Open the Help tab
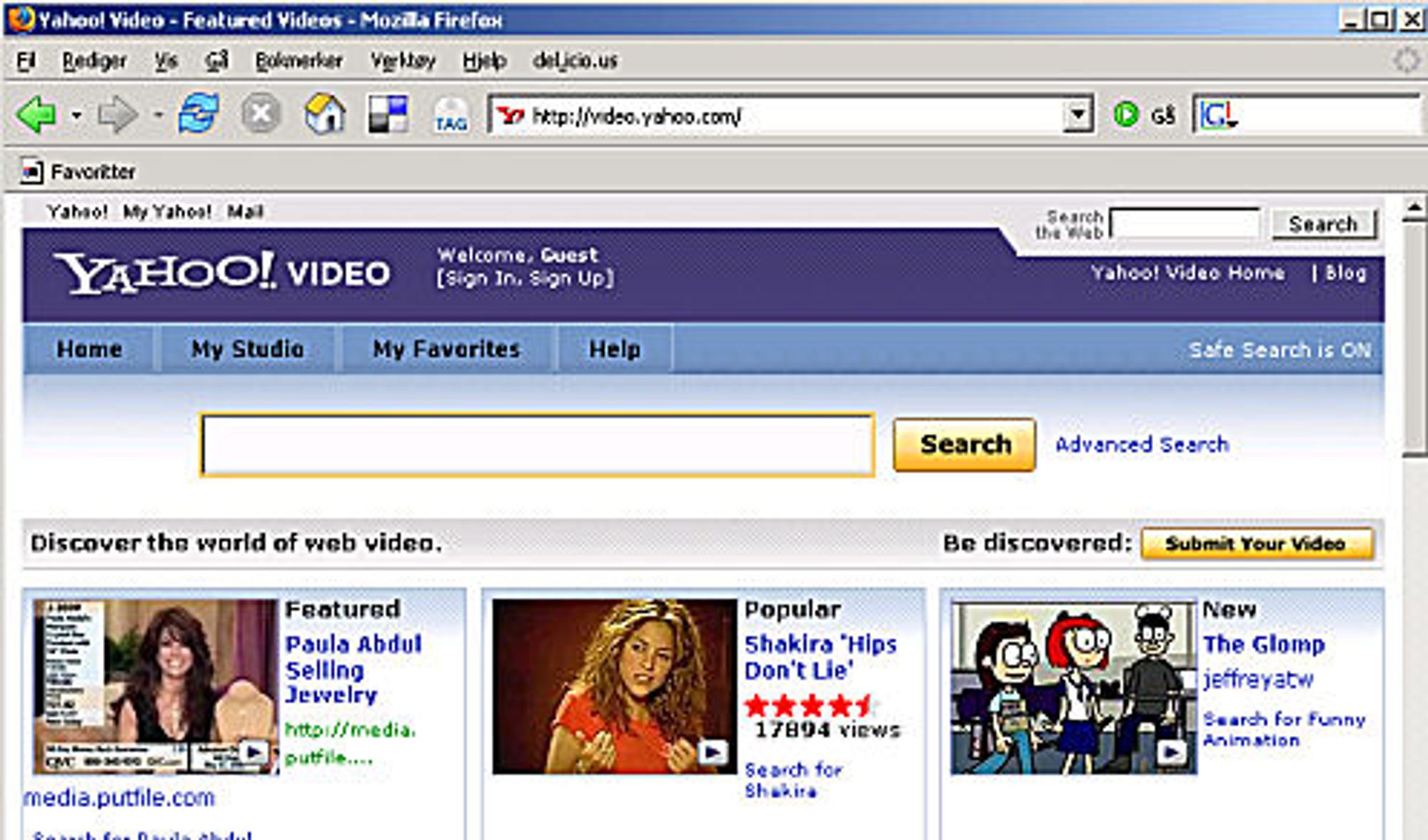The width and height of the screenshot is (1428, 840). point(614,349)
